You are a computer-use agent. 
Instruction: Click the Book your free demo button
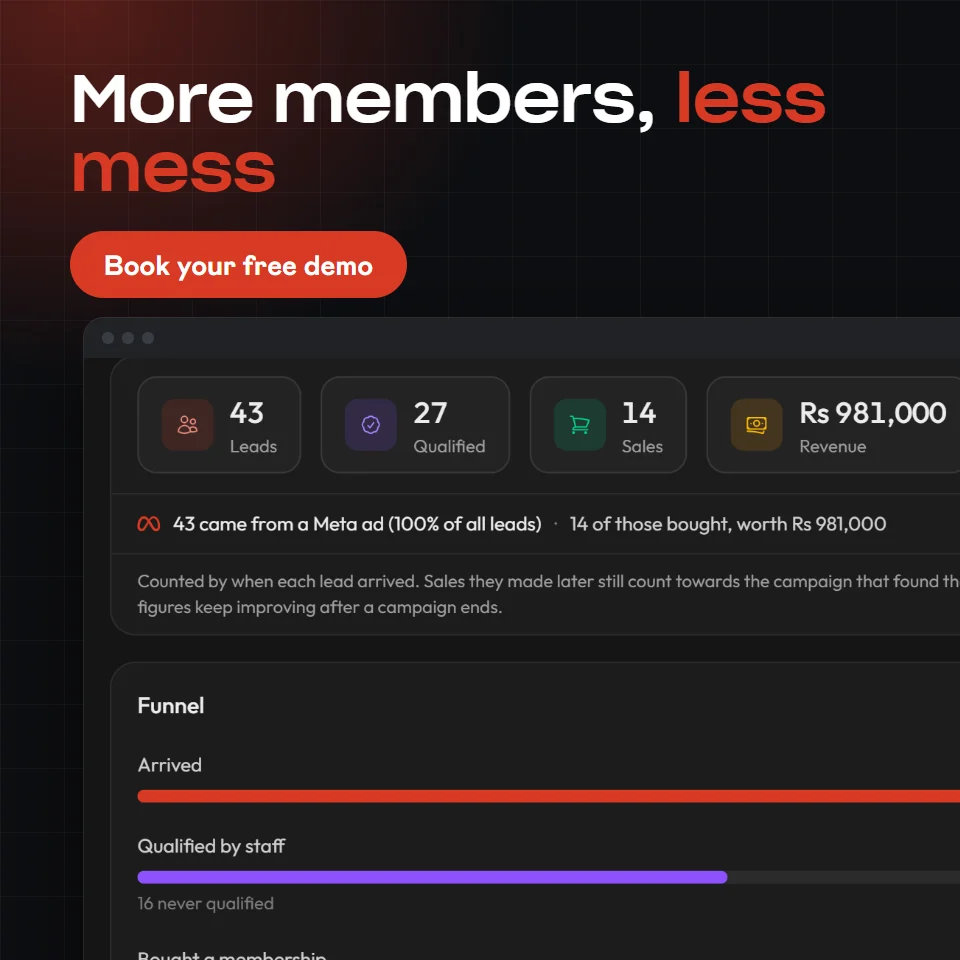point(238,264)
